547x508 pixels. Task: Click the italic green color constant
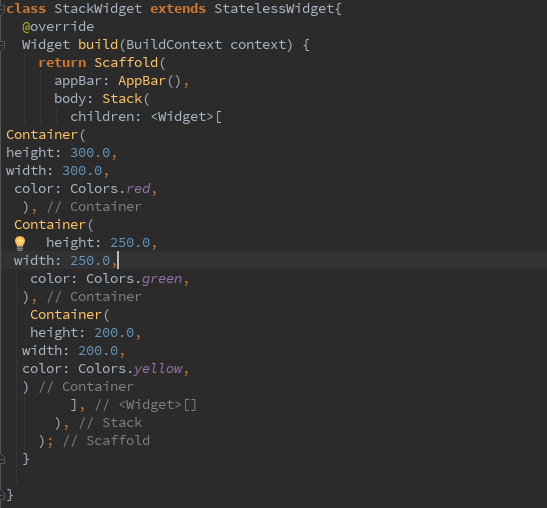pos(162,279)
